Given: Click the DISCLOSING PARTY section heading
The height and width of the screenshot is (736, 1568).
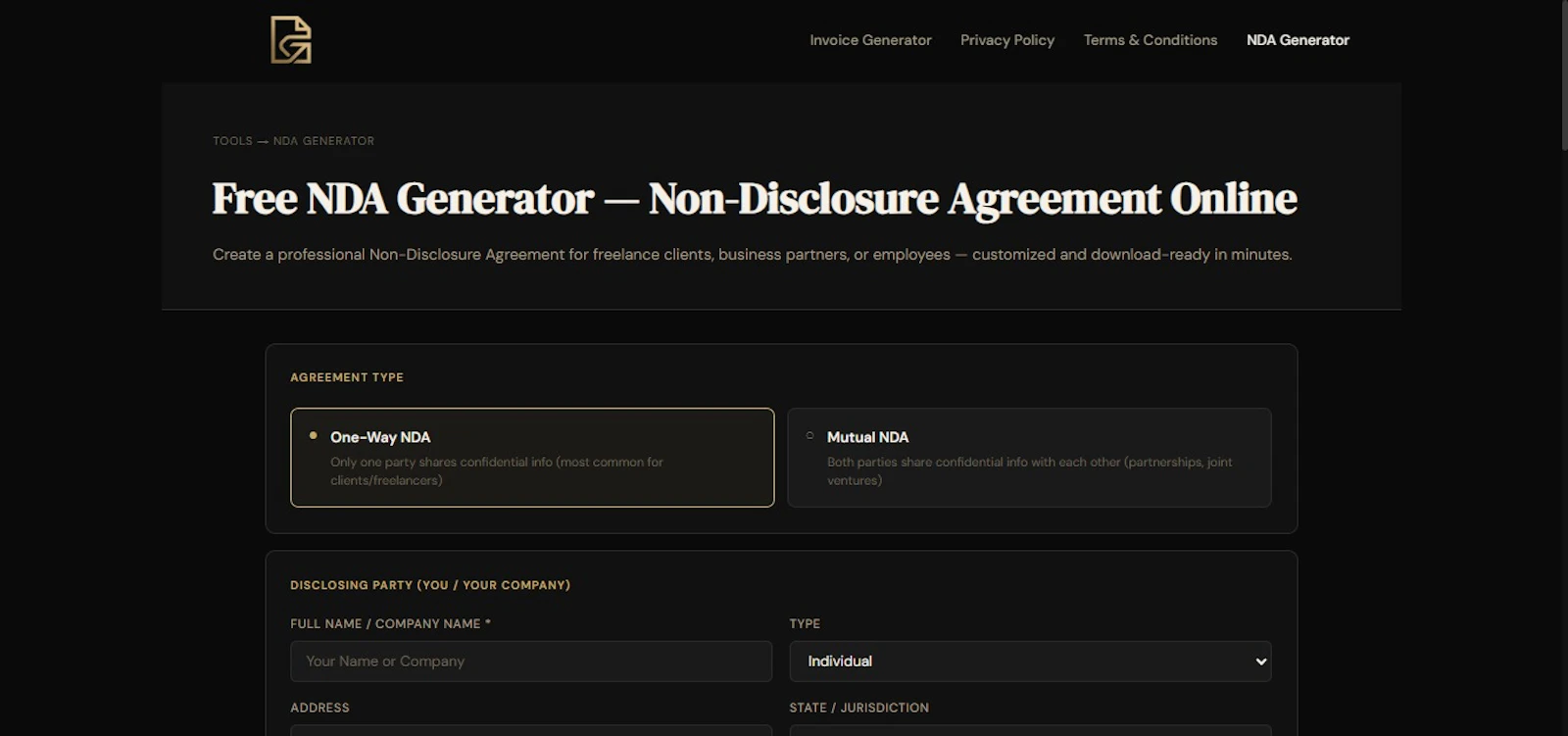Looking at the screenshot, I should click(430, 585).
